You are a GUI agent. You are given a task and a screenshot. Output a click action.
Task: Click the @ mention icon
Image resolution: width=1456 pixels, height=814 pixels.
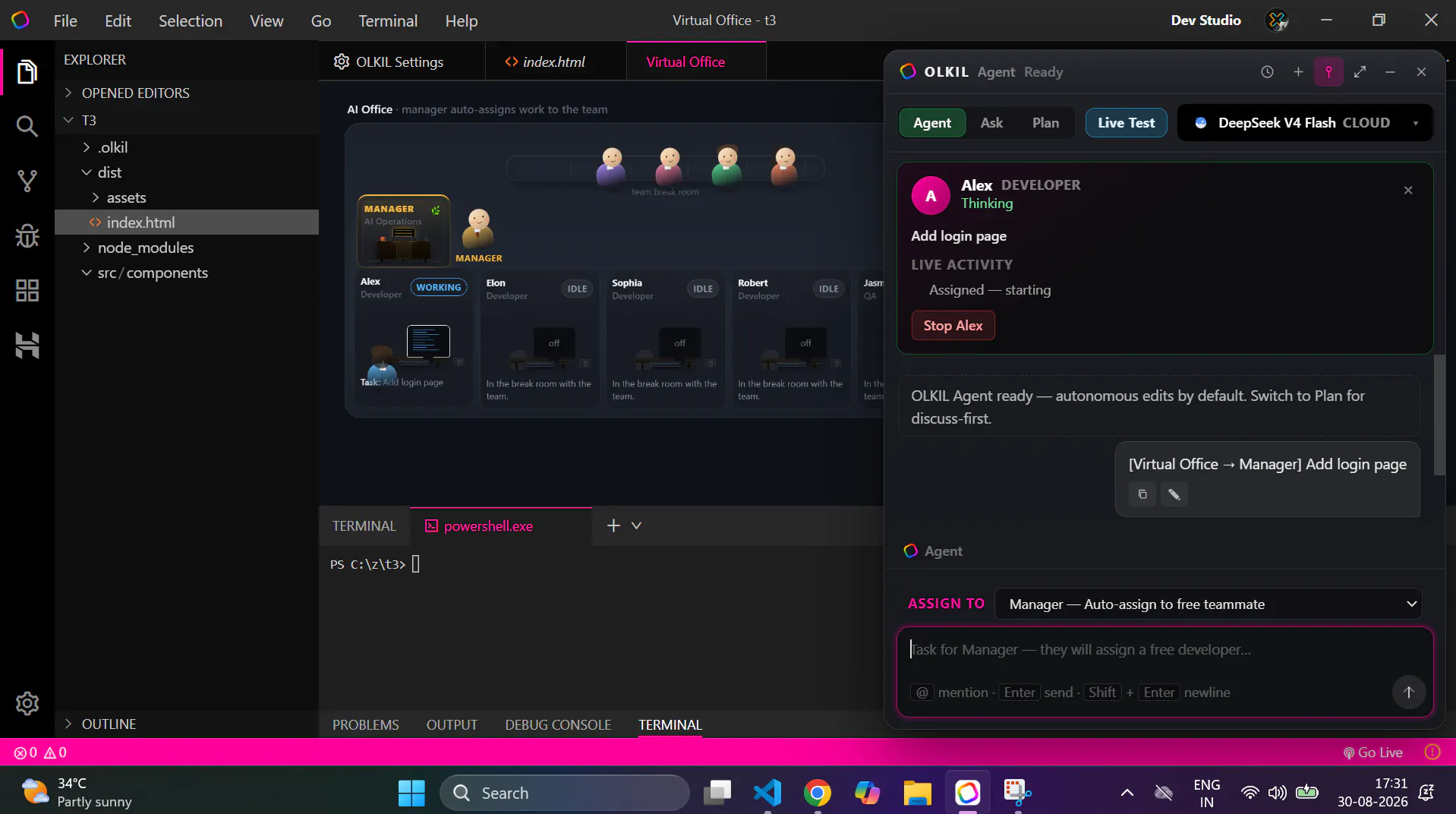tap(922, 693)
